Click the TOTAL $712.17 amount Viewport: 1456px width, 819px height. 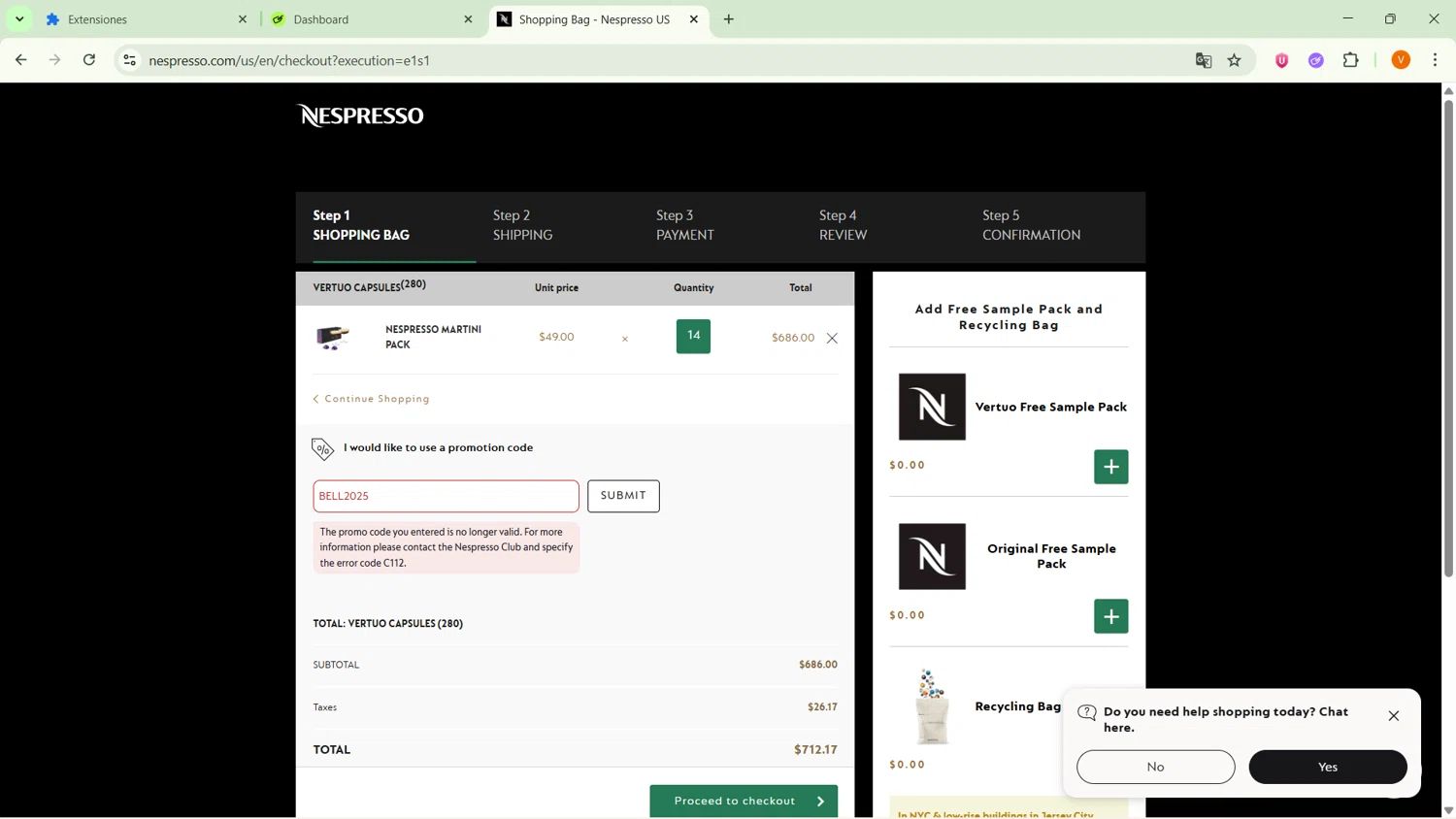click(815, 750)
